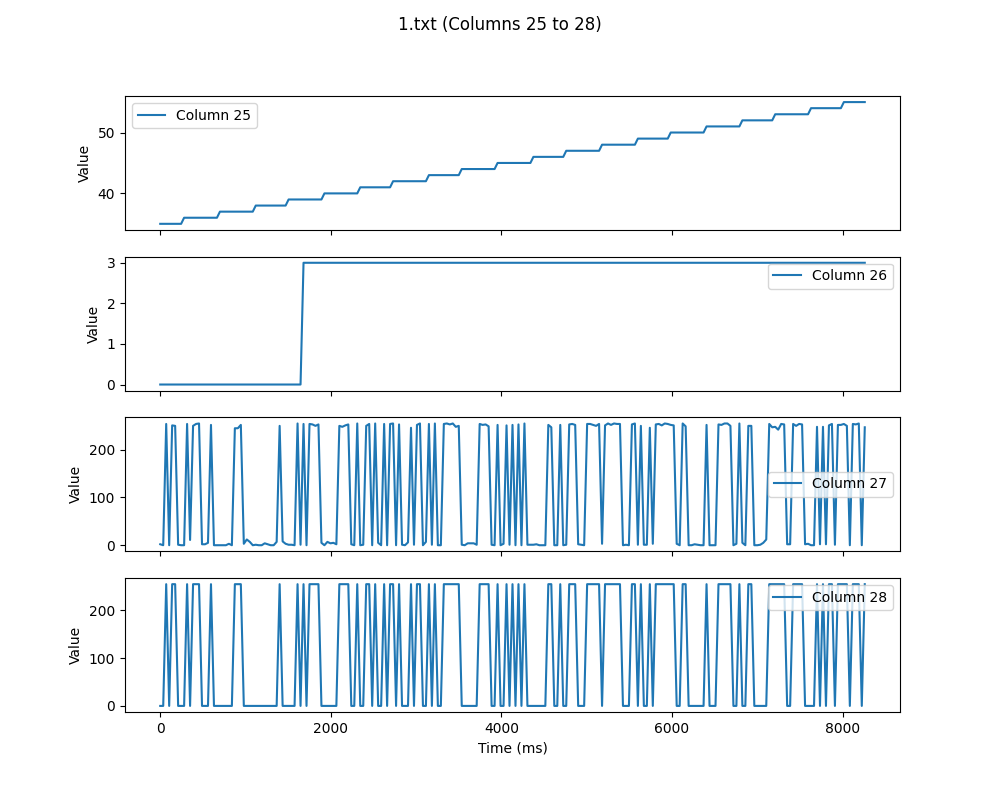Click the Column 25 legend line sample
This screenshot has width=1000, height=800.
pyautogui.click(x=153, y=115)
